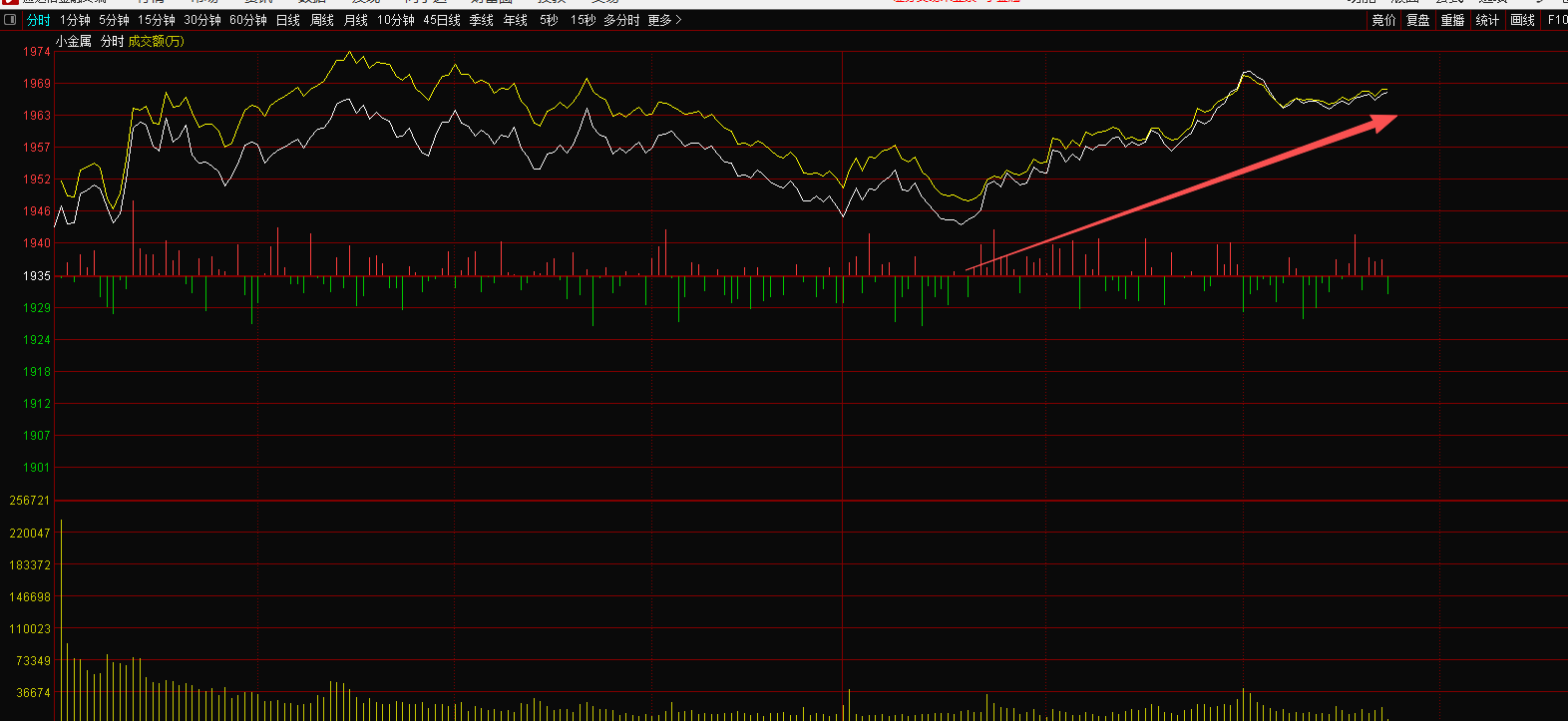This screenshot has height=721, width=1568.
Task: Select the 季线 quarterly chart
Action: tap(482, 20)
